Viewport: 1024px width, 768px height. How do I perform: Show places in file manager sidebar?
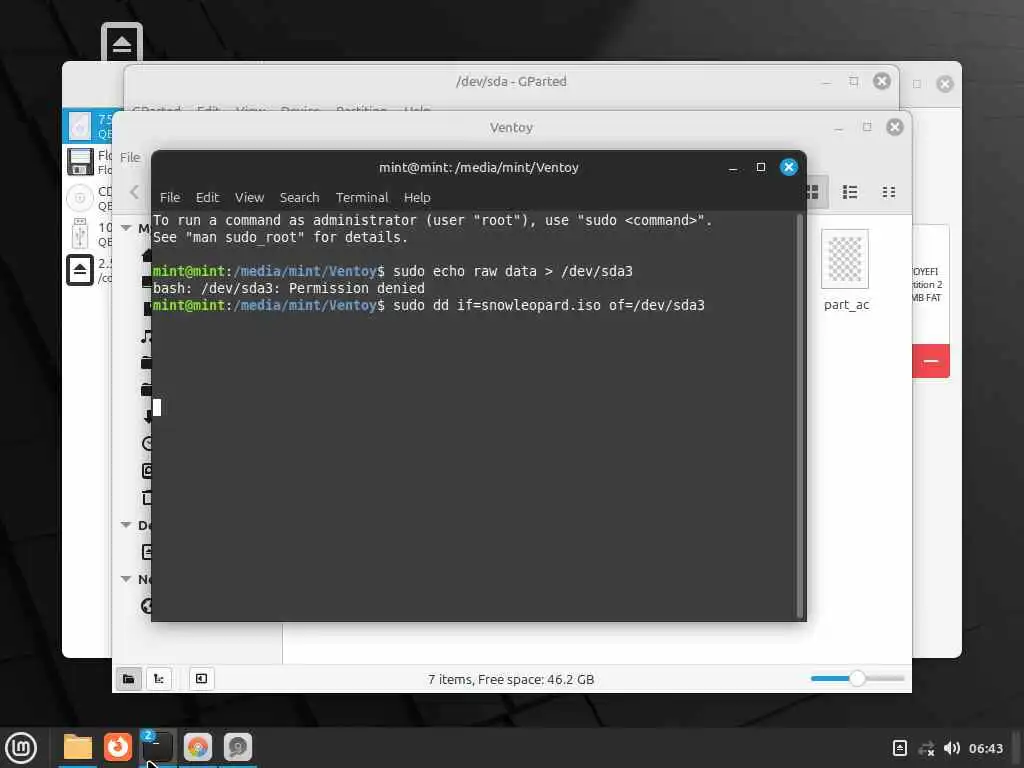(x=129, y=679)
